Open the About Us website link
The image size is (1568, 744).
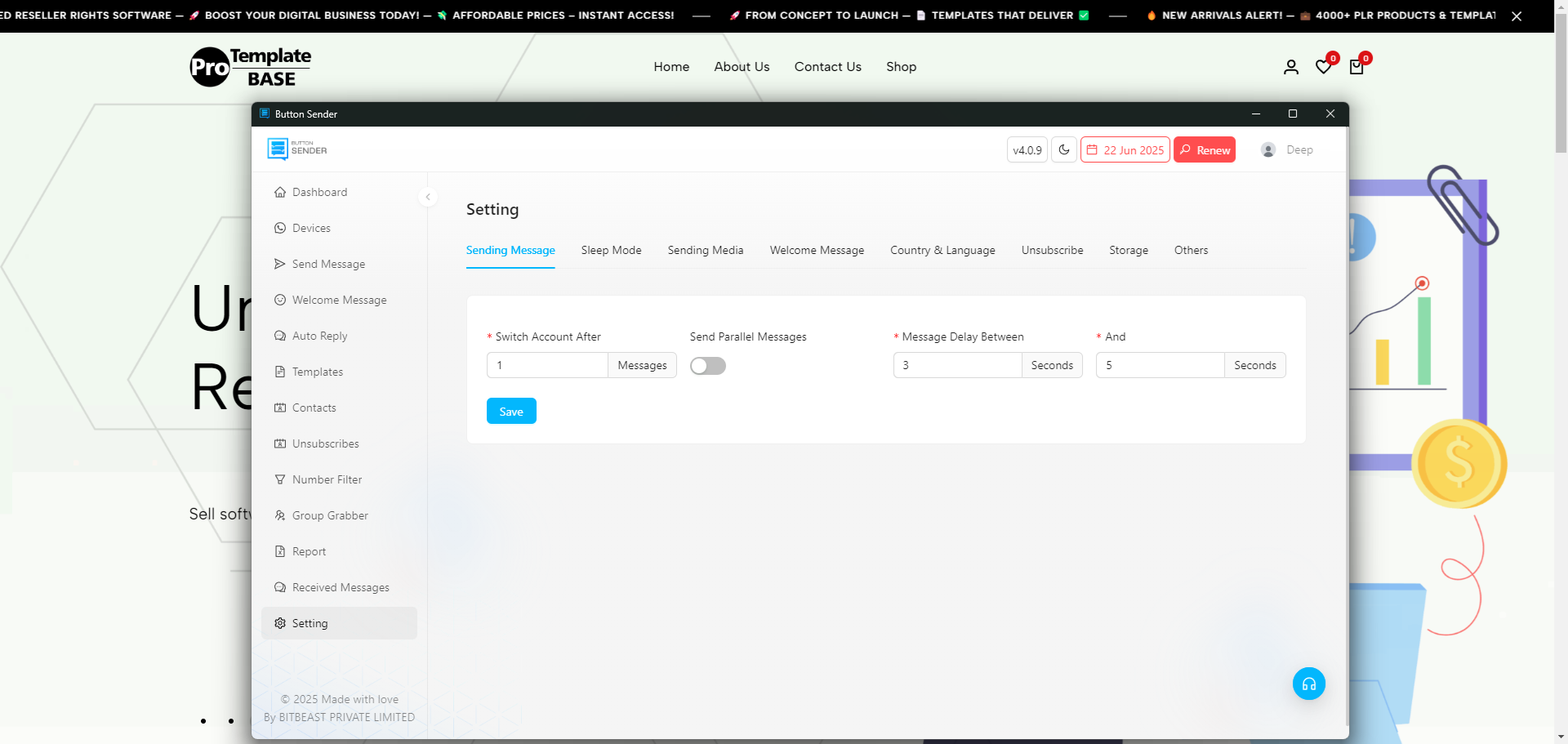[x=742, y=67]
